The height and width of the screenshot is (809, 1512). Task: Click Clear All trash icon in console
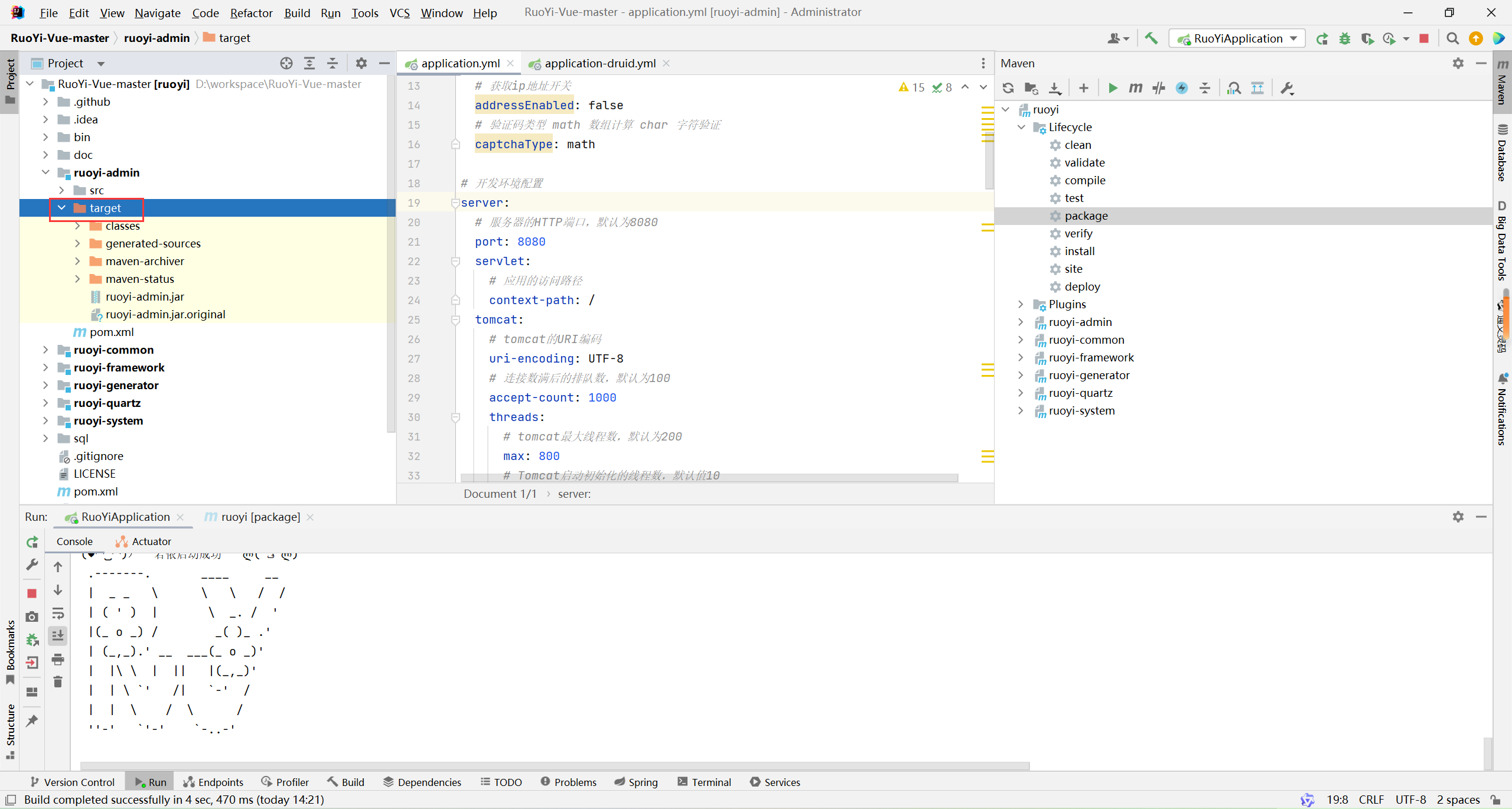(x=58, y=682)
